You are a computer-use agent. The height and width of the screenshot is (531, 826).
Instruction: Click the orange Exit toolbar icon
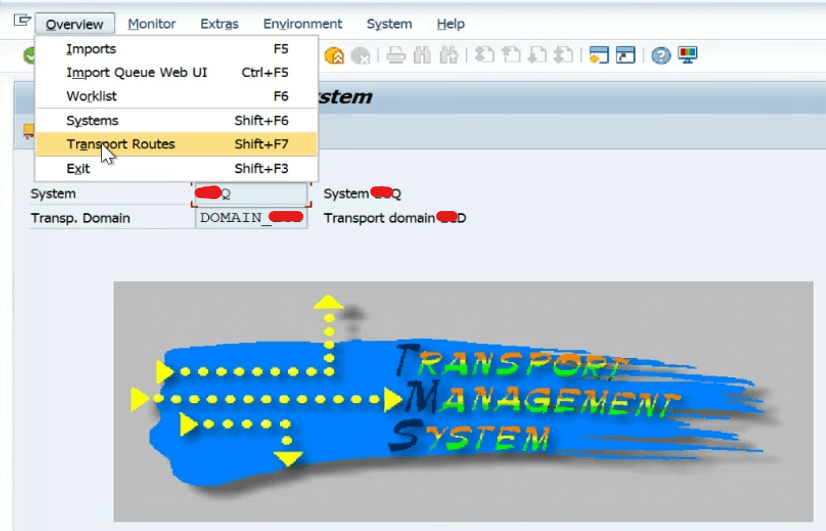(x=334, y=55)
